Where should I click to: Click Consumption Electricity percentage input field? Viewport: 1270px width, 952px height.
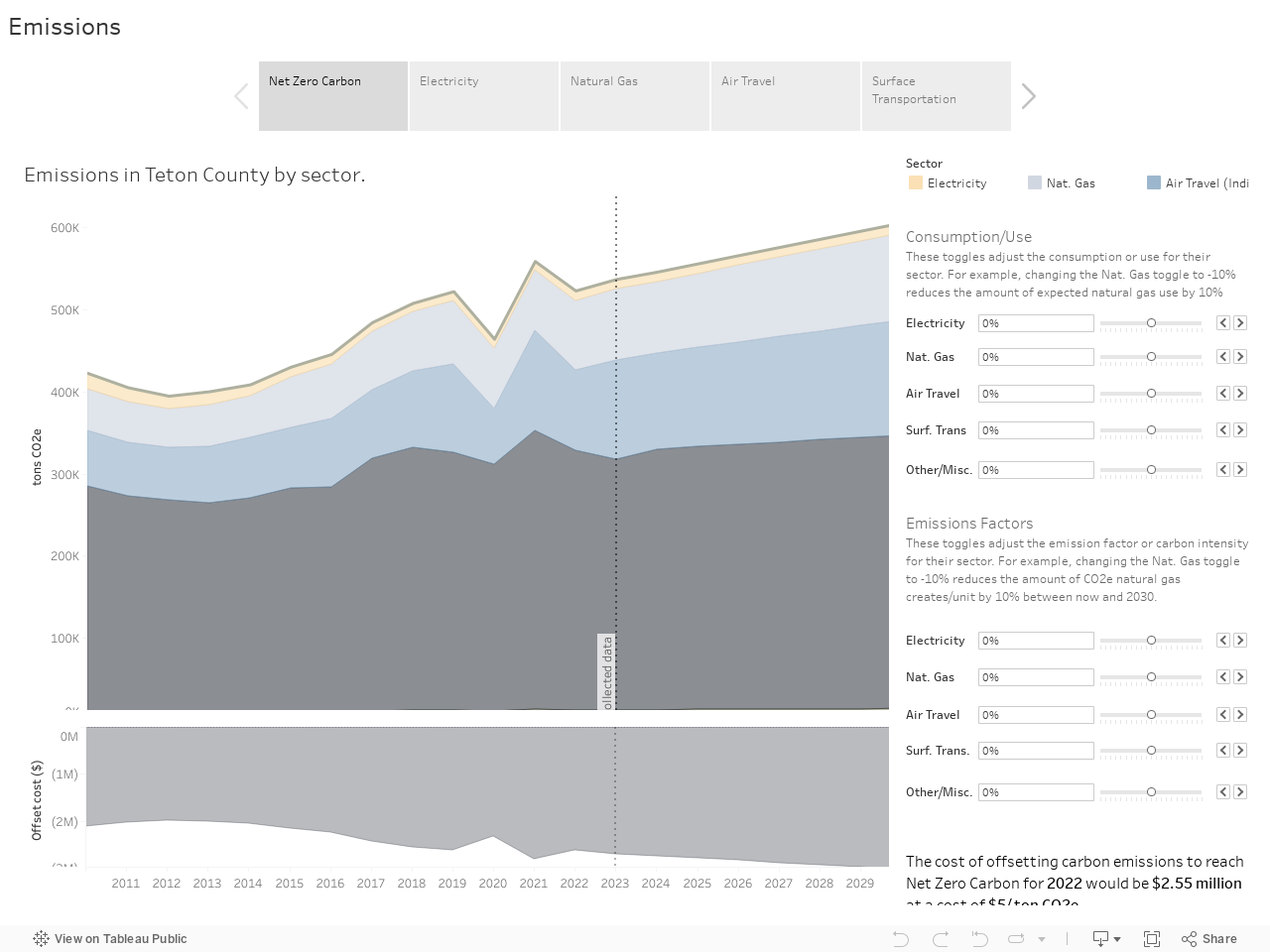pyautogui.click(x=1036, y=323)
